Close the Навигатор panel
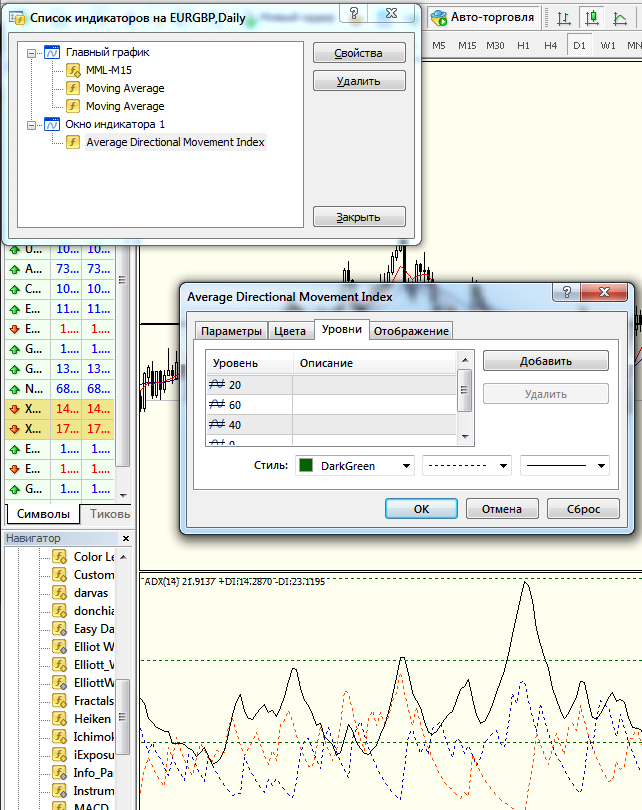The height and width of the screenshot is (810, 642). click(x=126, y=539)
